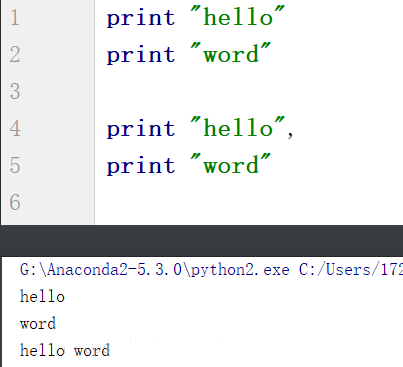Screen dimensions: 403x367
Task: Click line number 1 in the gutter
Action: click(x=15, y=18)
